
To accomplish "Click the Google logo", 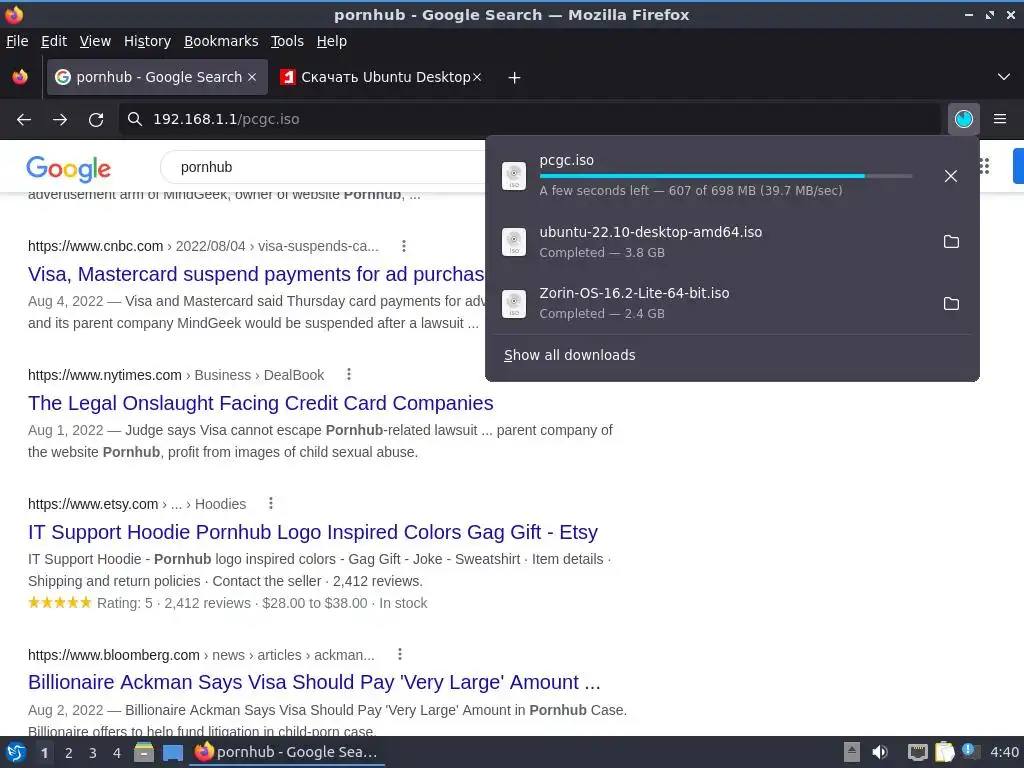I will tap(69, 168).
